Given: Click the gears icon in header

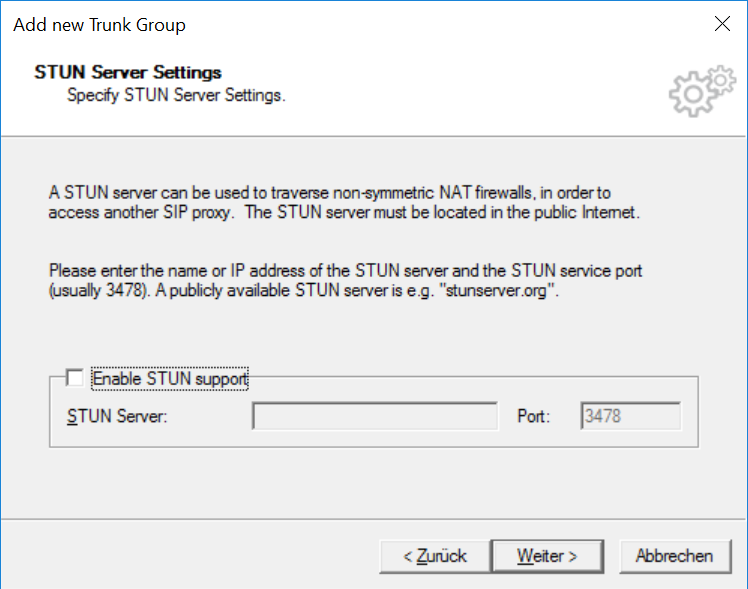Looking at the screenshot, I should 702,91.
